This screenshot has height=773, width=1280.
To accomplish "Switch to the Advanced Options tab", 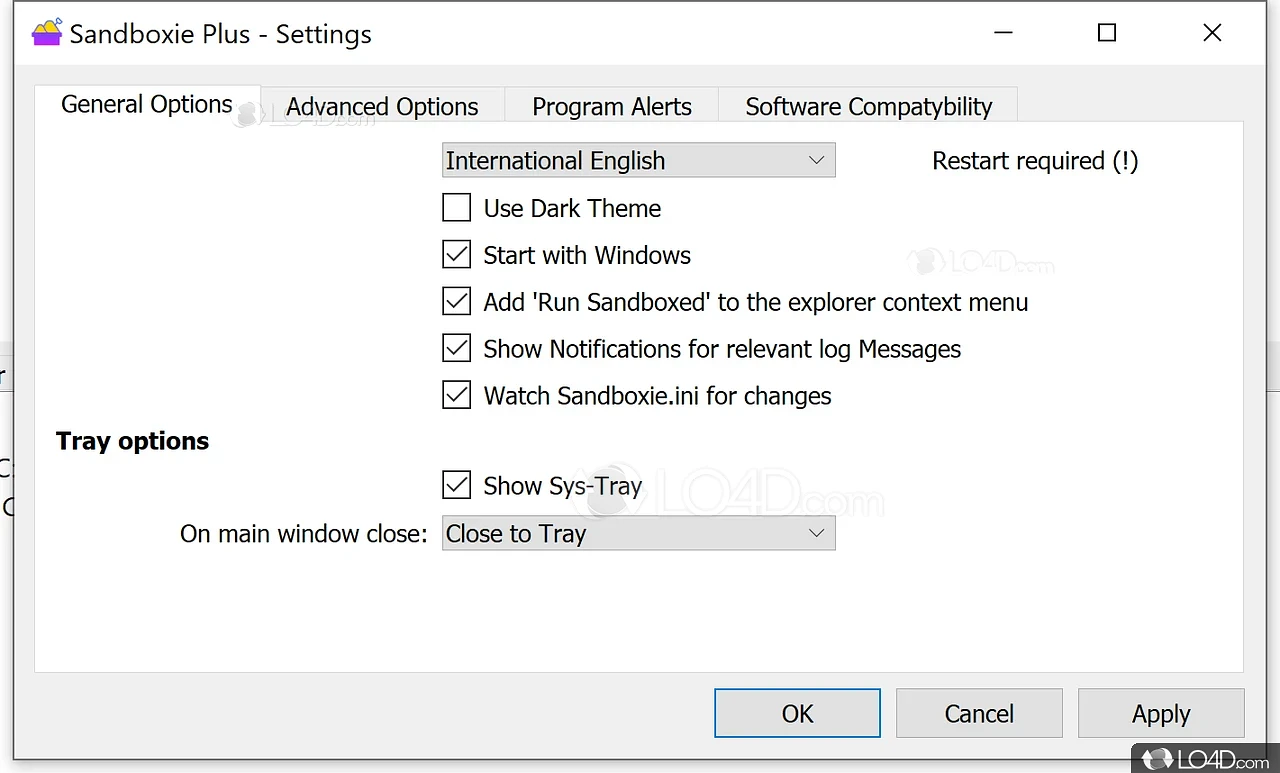I will pos(381,106).
